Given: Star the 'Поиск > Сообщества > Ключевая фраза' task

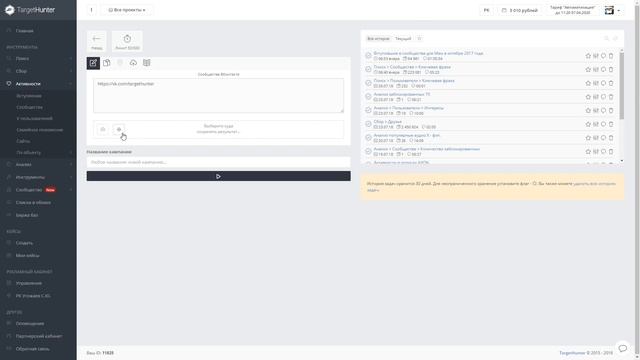Looking at the screenshot, I should (x=588, y=69).
